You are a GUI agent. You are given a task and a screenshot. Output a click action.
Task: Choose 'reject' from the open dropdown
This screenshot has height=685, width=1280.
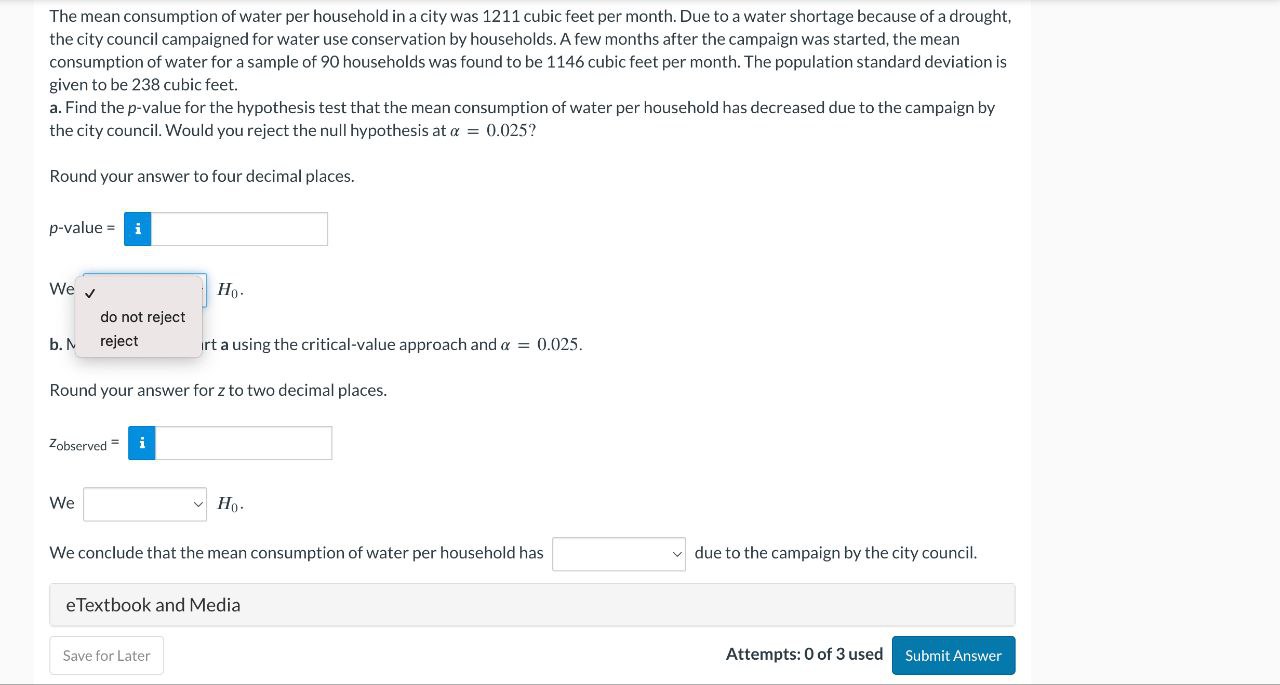coord(119,340)
